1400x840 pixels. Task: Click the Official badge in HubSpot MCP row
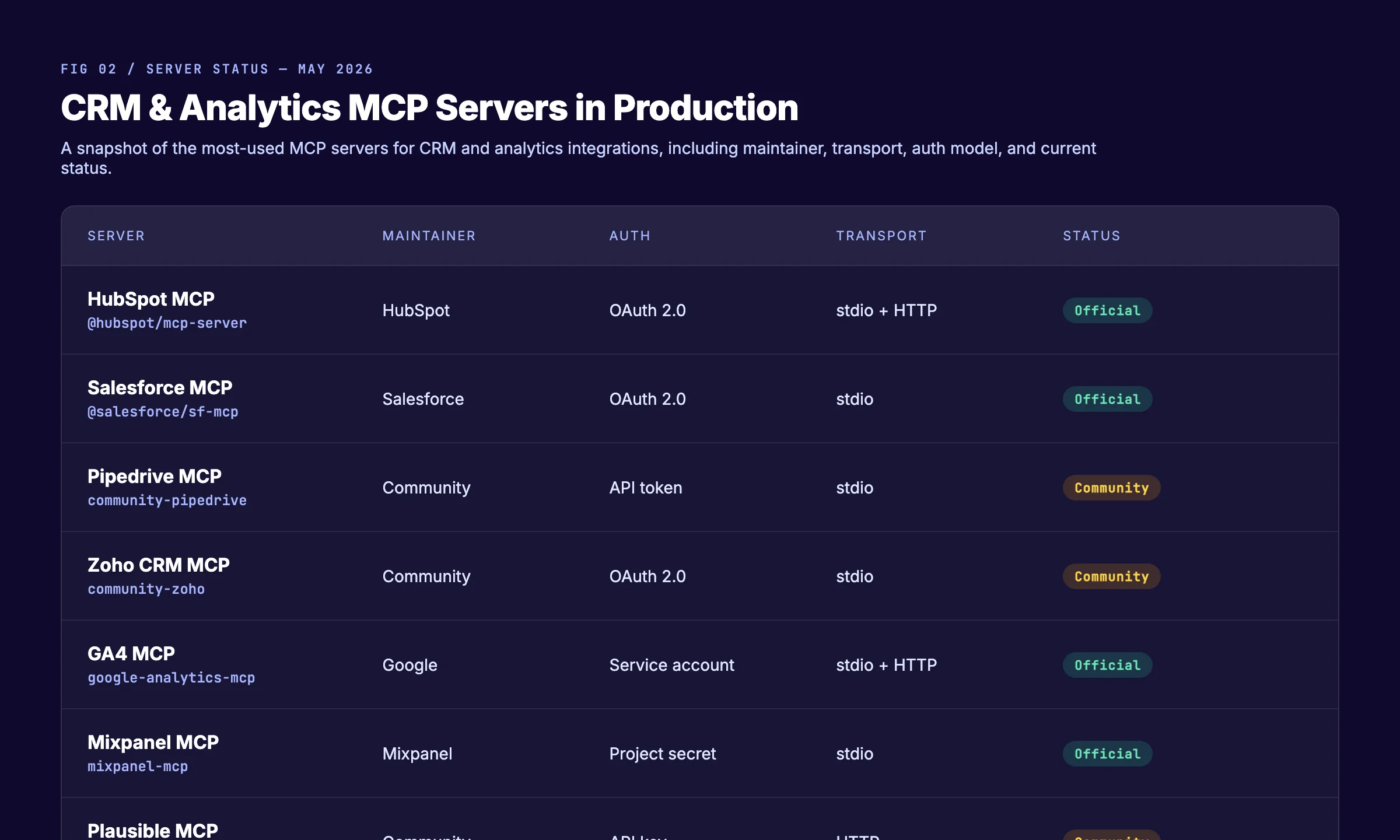click(x=1107, y=310)
